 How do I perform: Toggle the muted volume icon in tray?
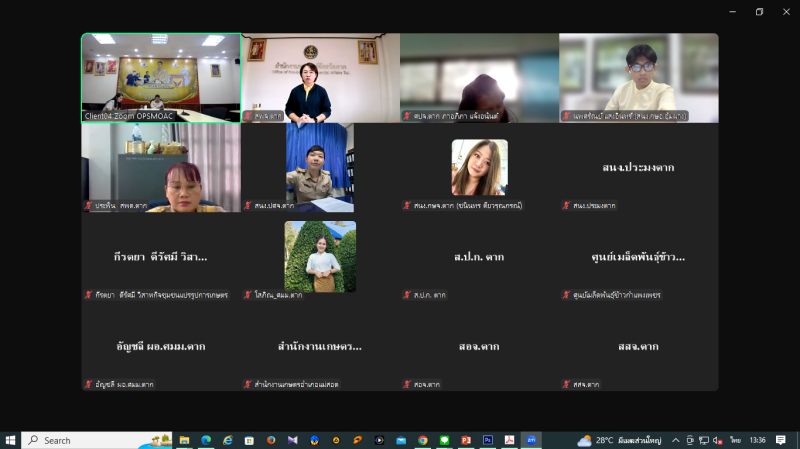717,440
